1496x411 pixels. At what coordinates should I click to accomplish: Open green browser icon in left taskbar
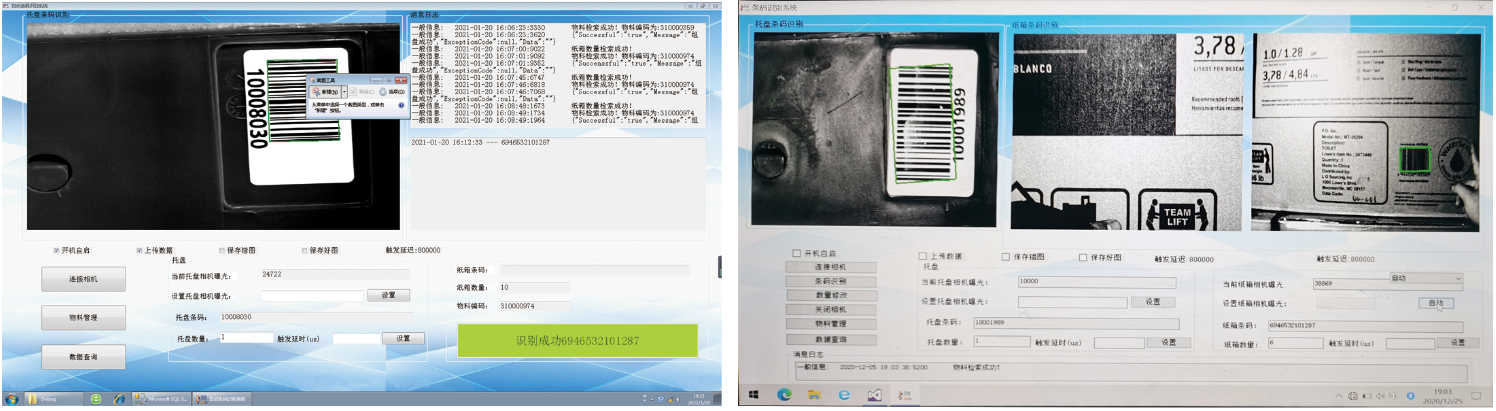click(96, 398)
